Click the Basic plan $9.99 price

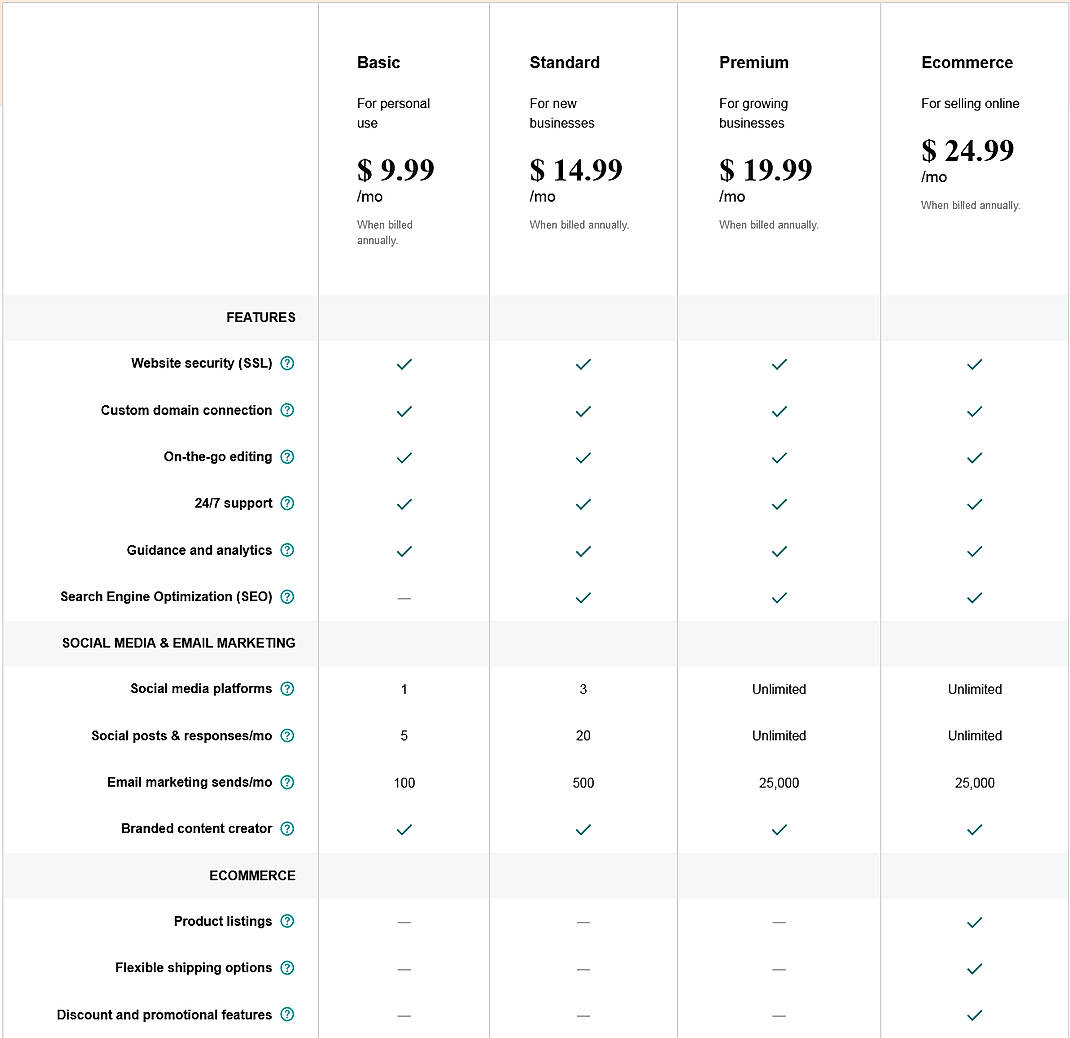tap(395, 170)
